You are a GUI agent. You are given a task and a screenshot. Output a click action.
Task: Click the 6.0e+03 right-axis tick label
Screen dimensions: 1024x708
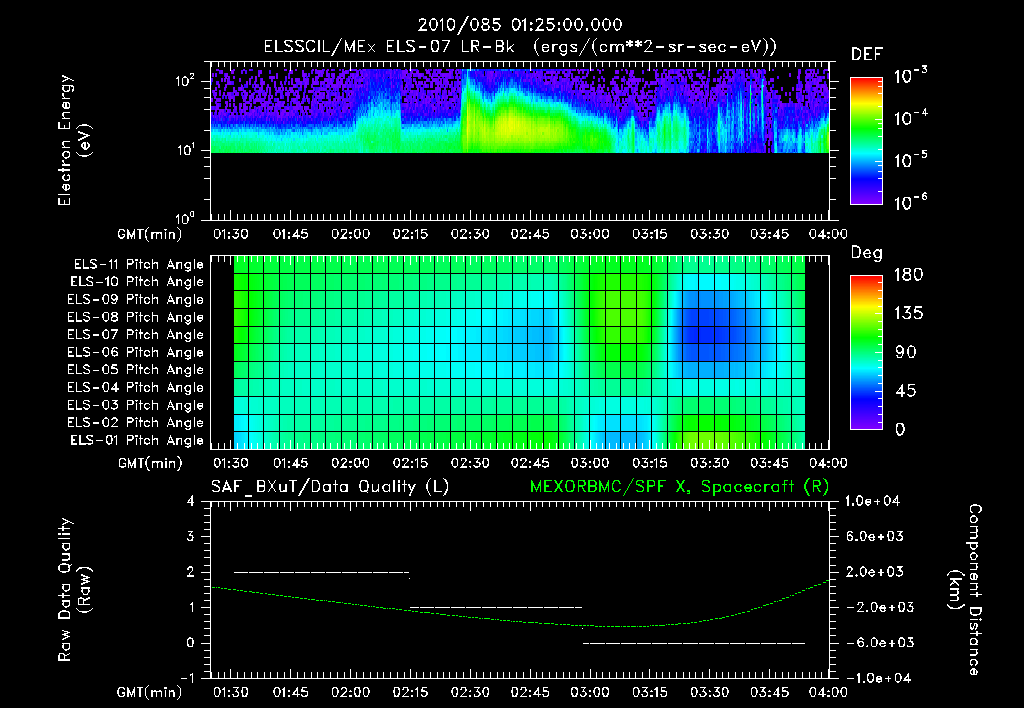pos(874,536)
